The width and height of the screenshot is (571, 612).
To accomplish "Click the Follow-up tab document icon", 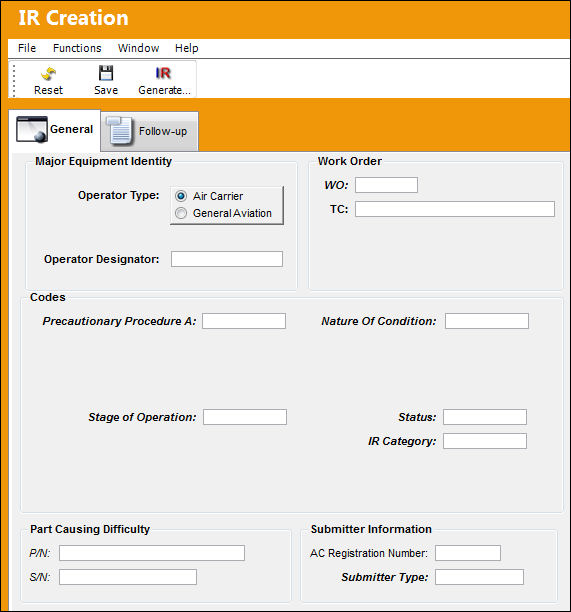I will click(x=120, y=131).
